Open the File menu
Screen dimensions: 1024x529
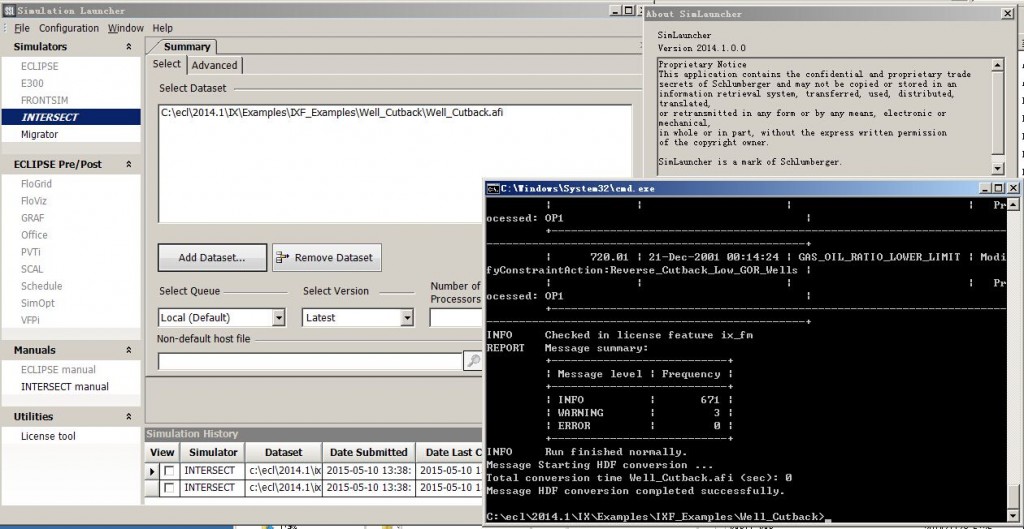click(x=22, y=28)
